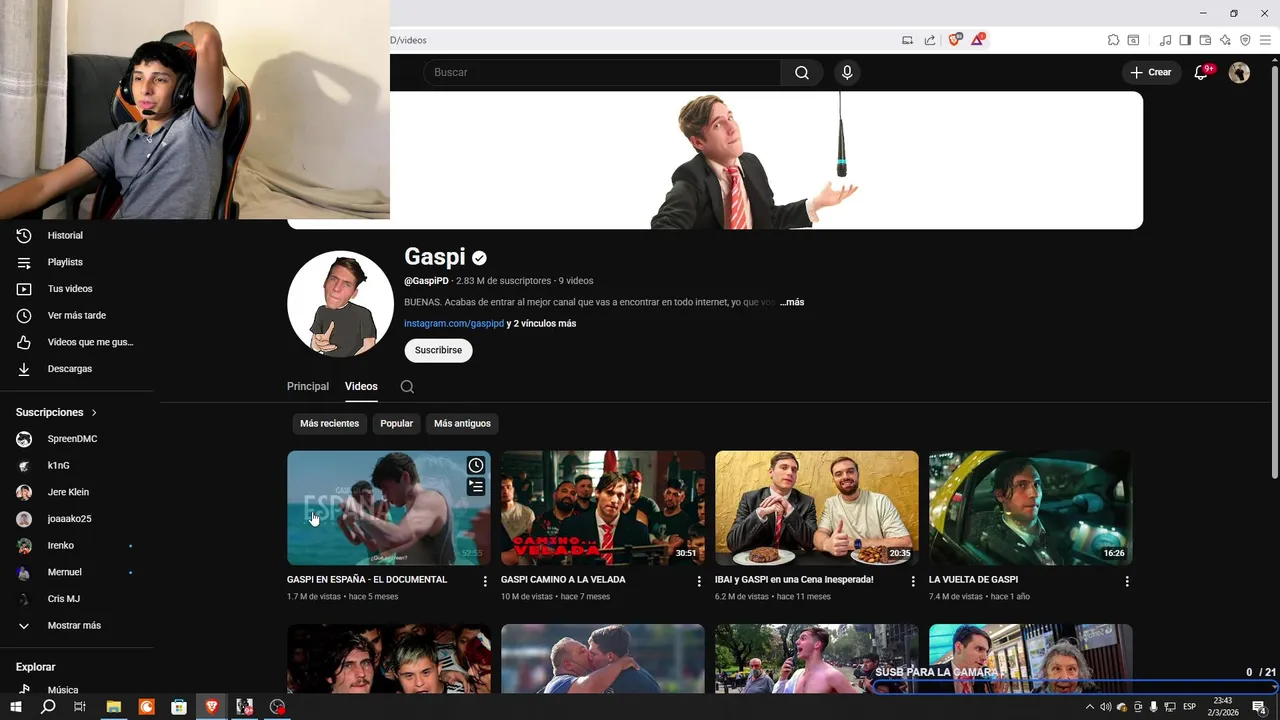Open File Explorer from taskbar
The image size is (1280, 720).
pyautogui.click(x=114, y=707)
